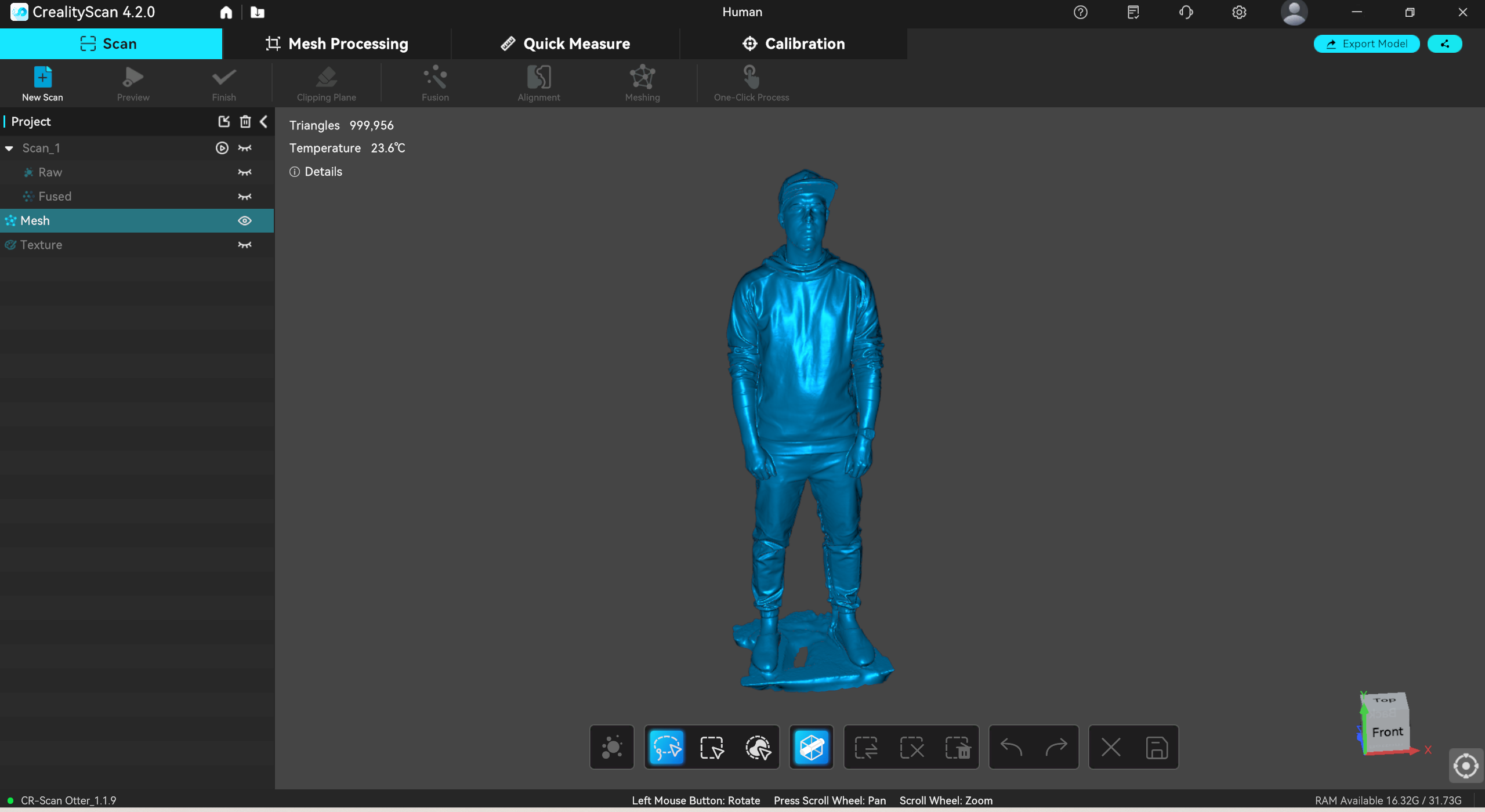The height and width of the screenshot is (812, 1485).
Task: Open the Quick Measure tab
Action: coord(565,43)
